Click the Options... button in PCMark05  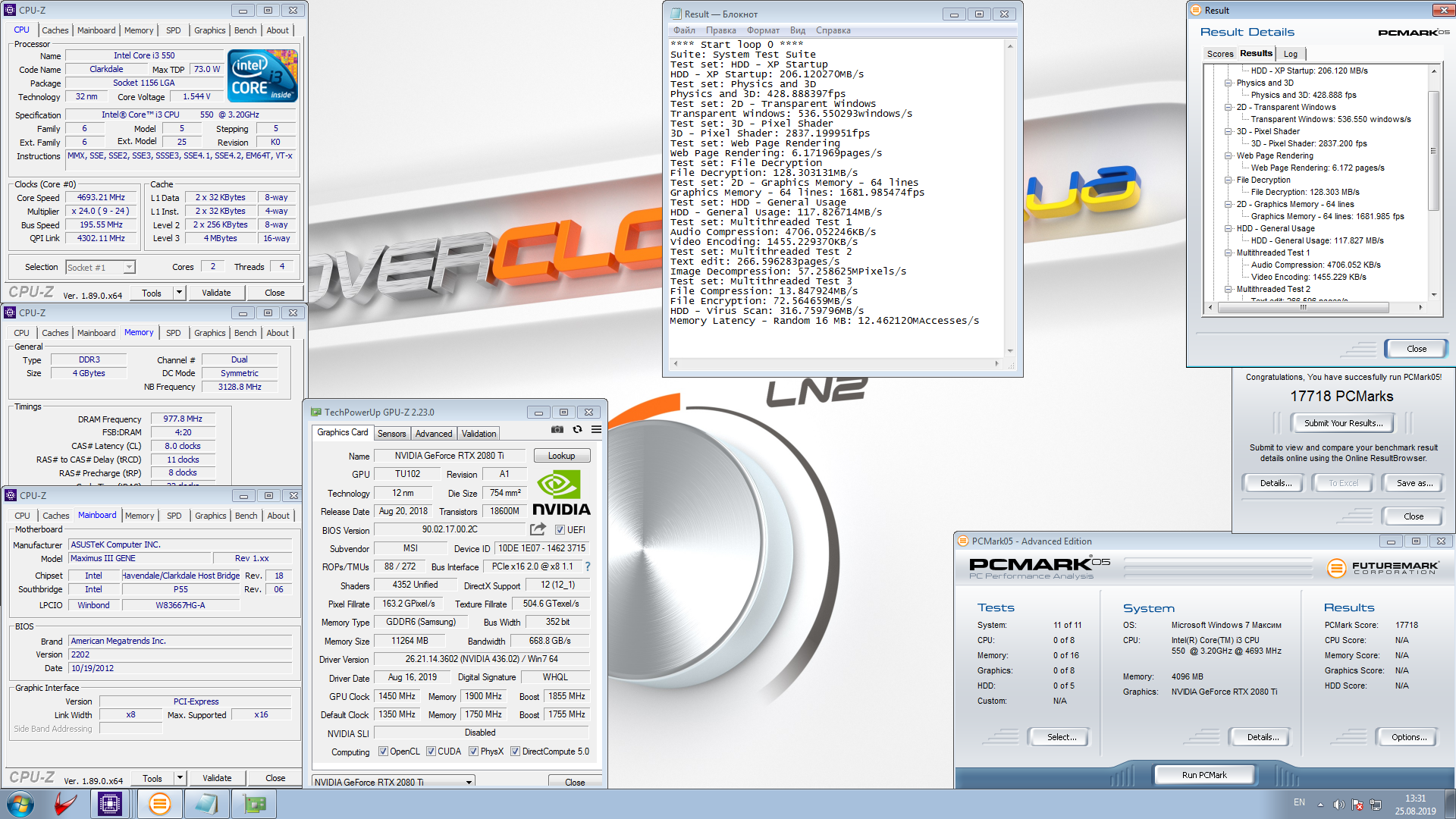[x=1409, y=737]
